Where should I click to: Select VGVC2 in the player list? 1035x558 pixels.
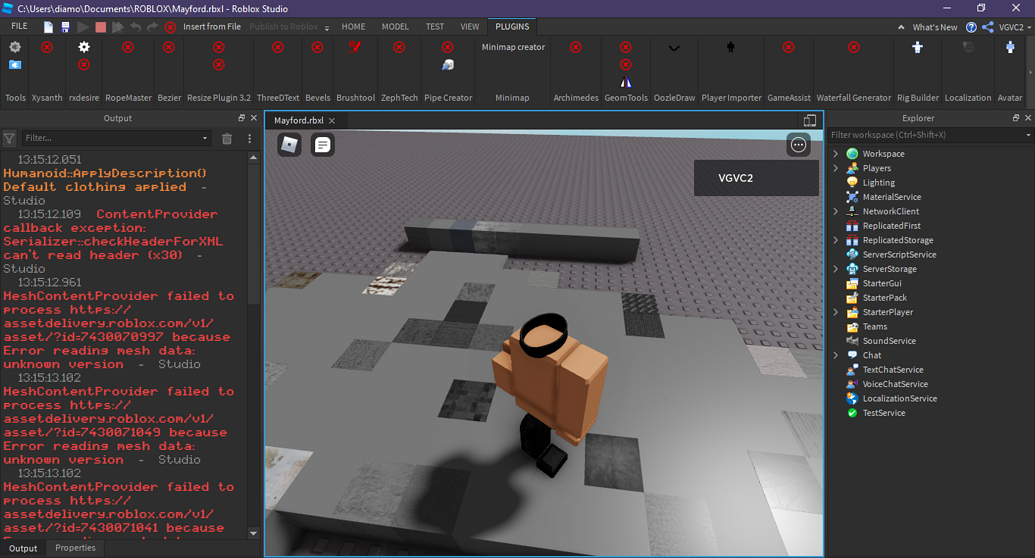(756, 178)
